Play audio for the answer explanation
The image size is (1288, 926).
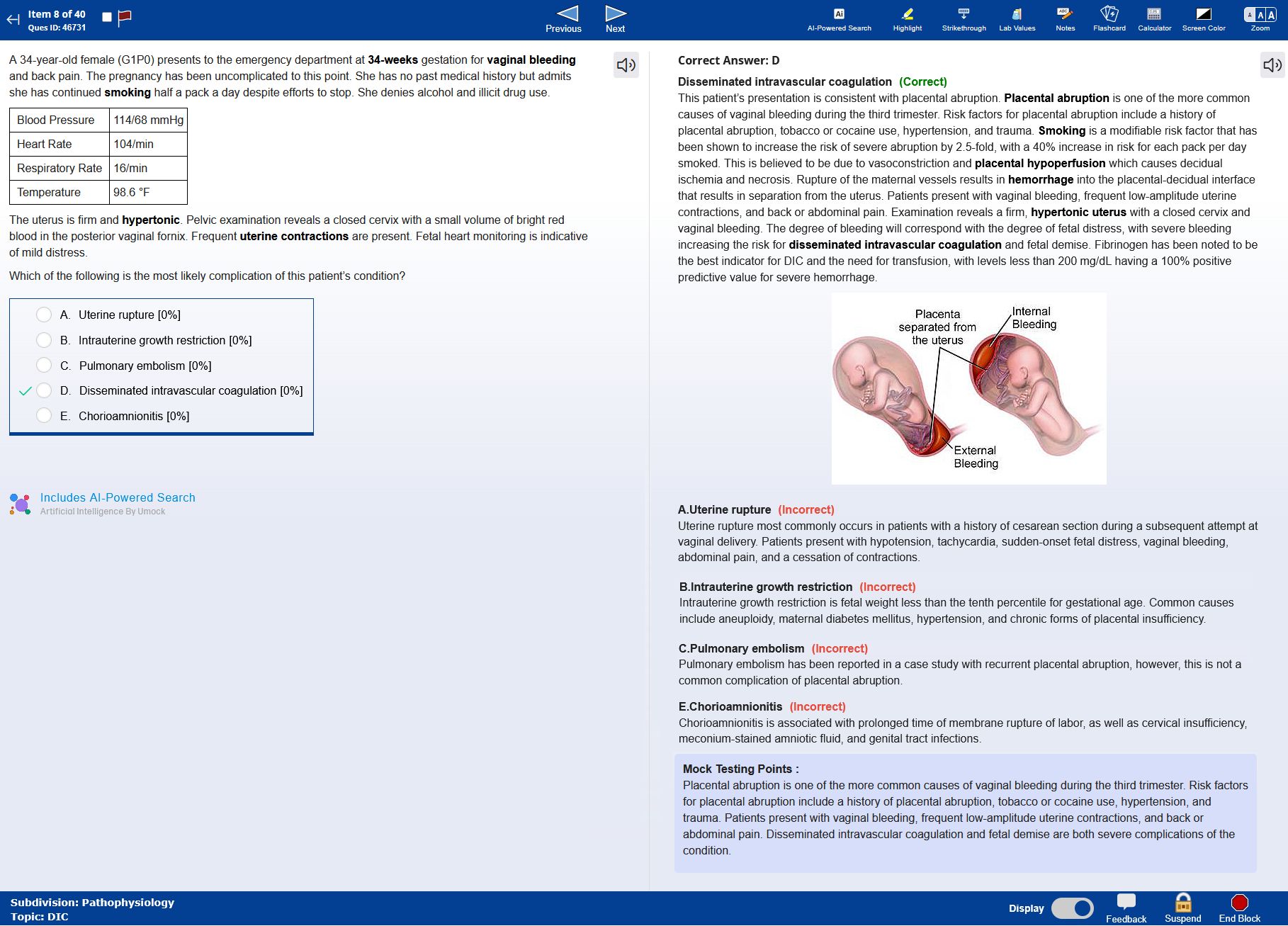1273,65
